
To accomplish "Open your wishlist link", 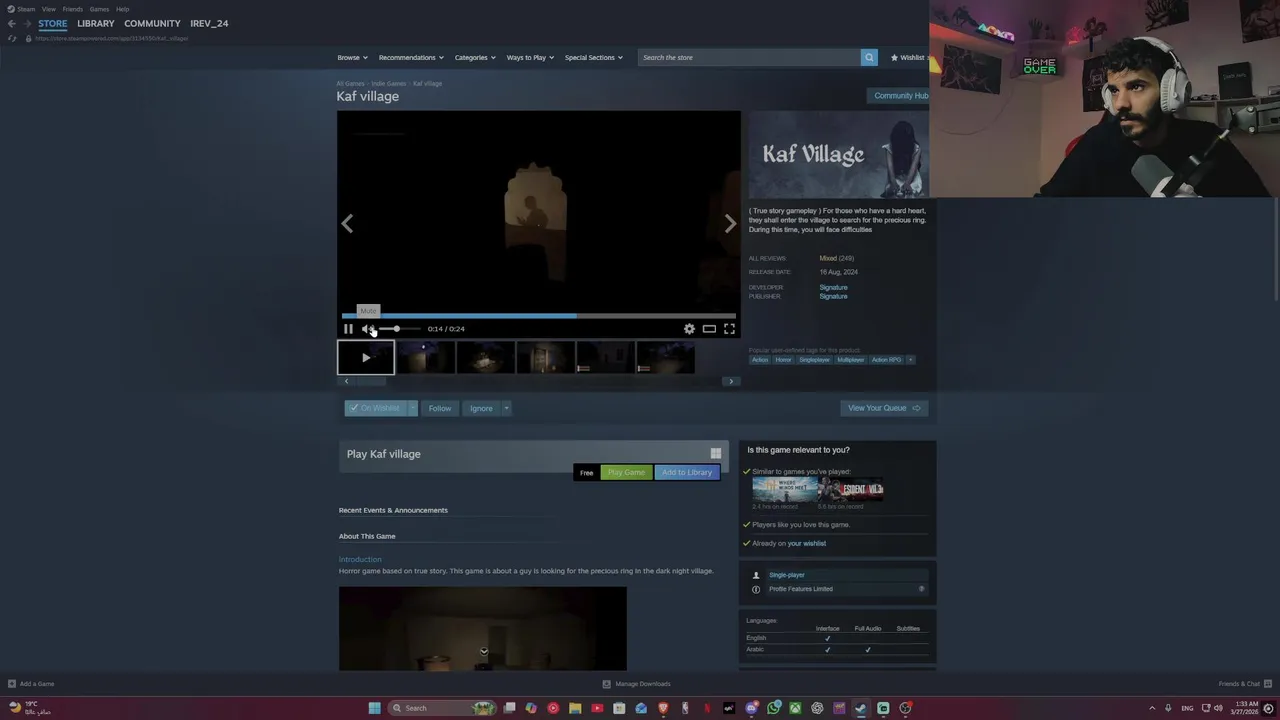I will click(806, 543).
